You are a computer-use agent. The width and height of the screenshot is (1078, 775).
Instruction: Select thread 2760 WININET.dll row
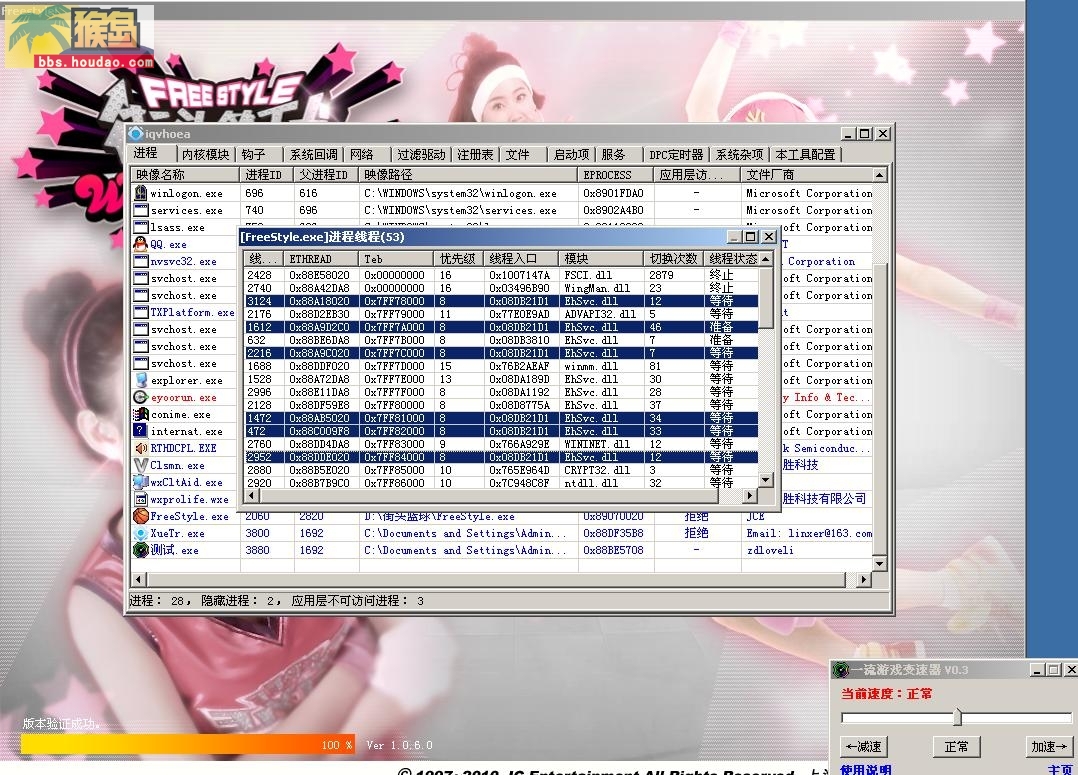pos(502,444)
